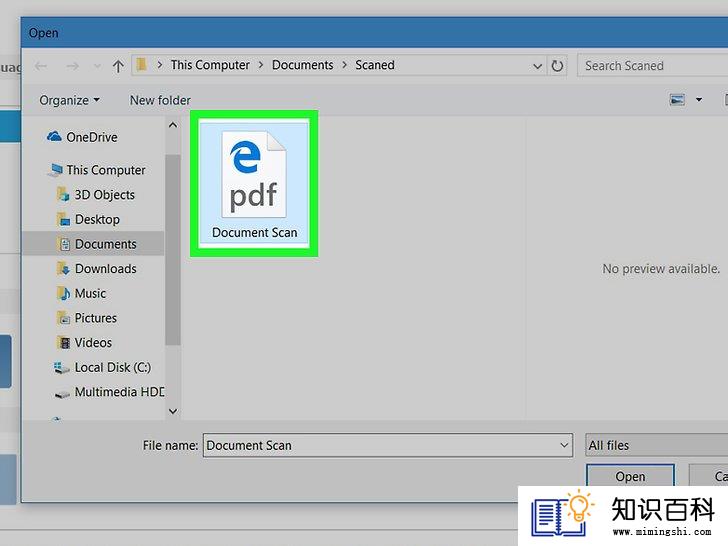Screen dimensions: 728x546
Task: Open Desktop folder in sidebar
Action: coord(98,219)
